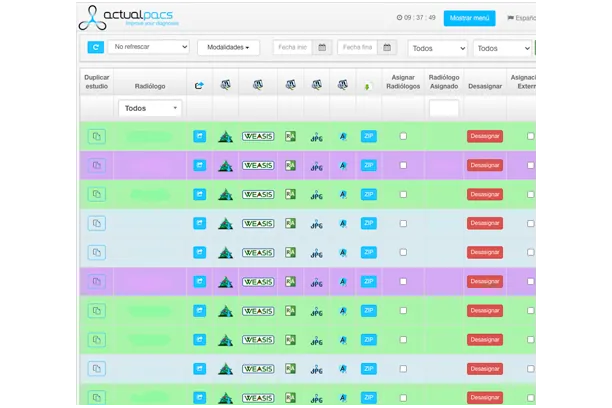This screenshot has width=612, height=408.
Task: Tick the external assignment checkbox in the first green row
Action: (530, 136)
